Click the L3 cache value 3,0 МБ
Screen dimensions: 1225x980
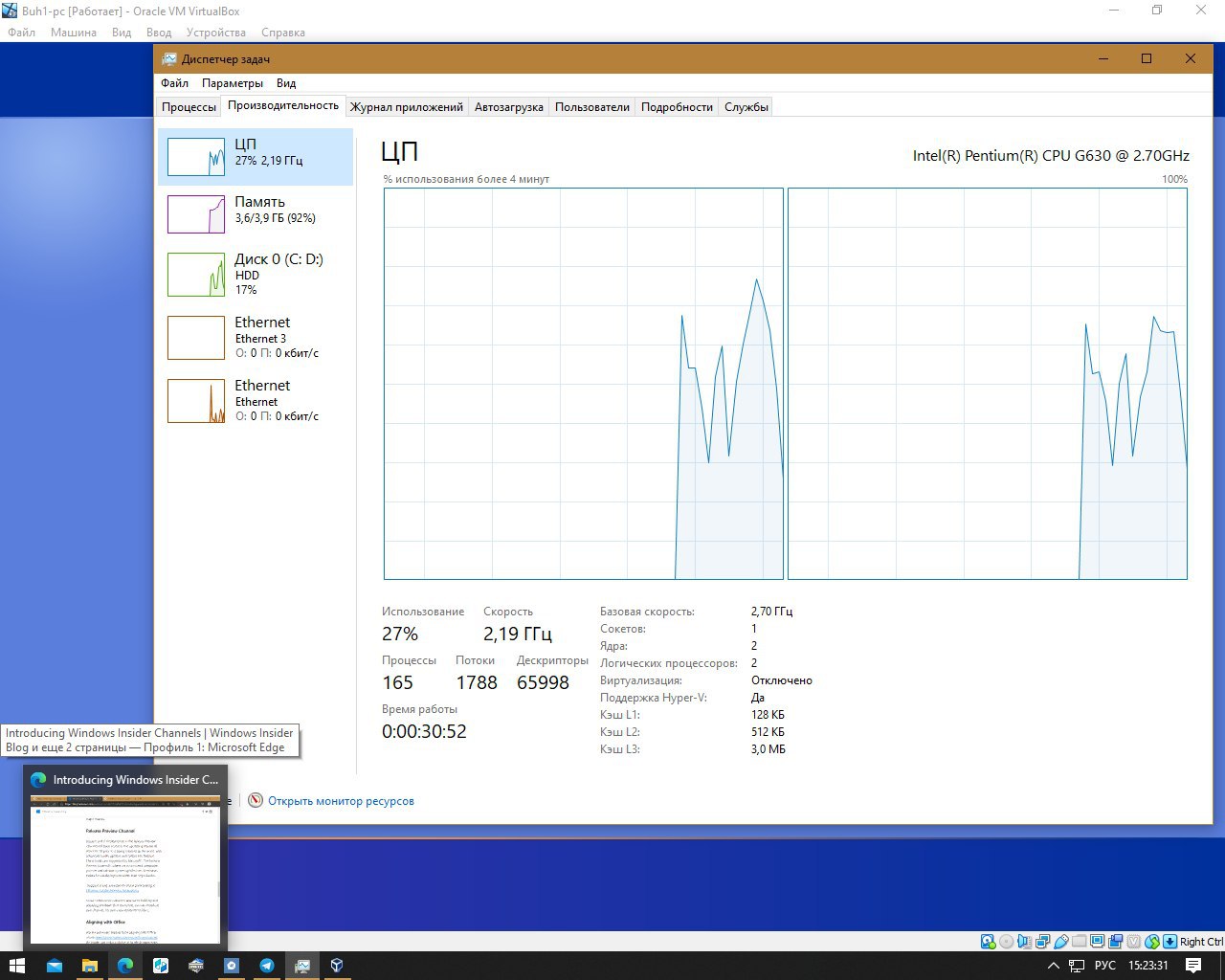(x=768, y=749)
